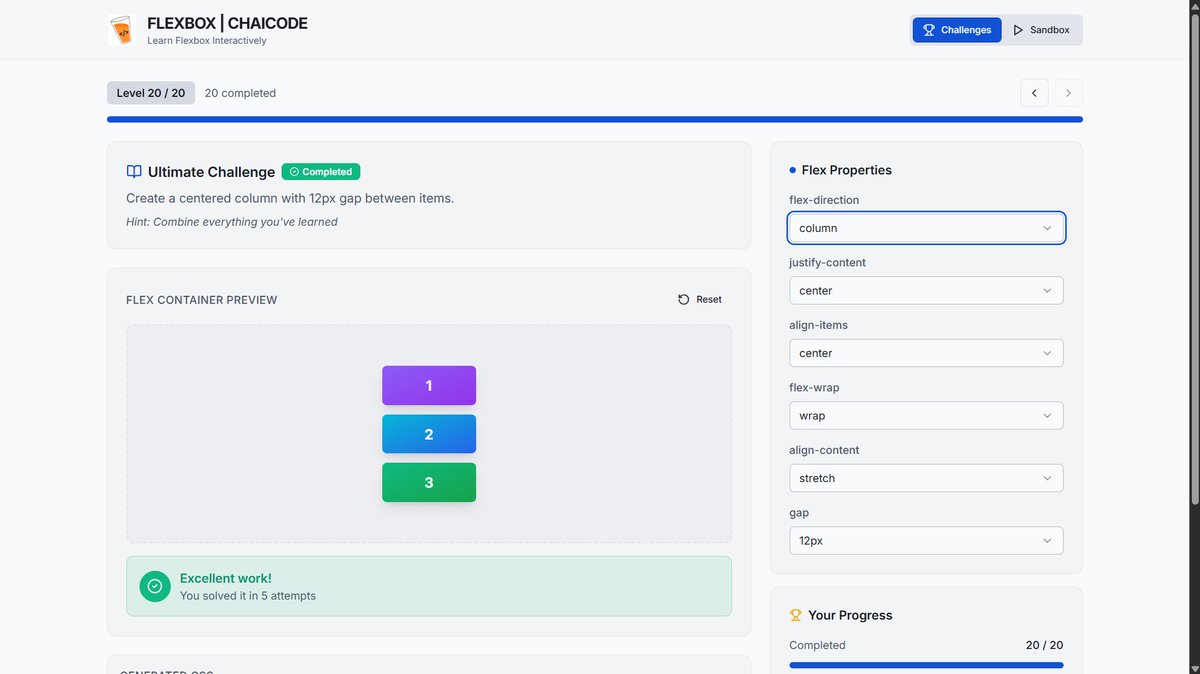Image resolution: width=1200 pixels, height=674 pixels.
Task: Click the 'Ultimate Challenge' heading
Action: tap(211, 172)
